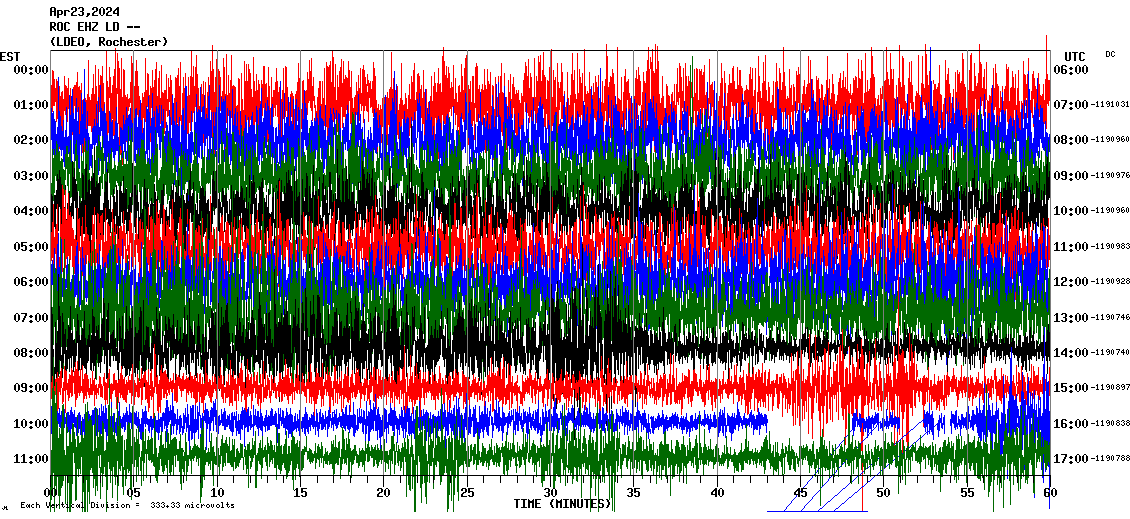Screen dimensions: 1130x519
Task: Select the 03:00 EST hour label
Action: [x=31, y=175]
